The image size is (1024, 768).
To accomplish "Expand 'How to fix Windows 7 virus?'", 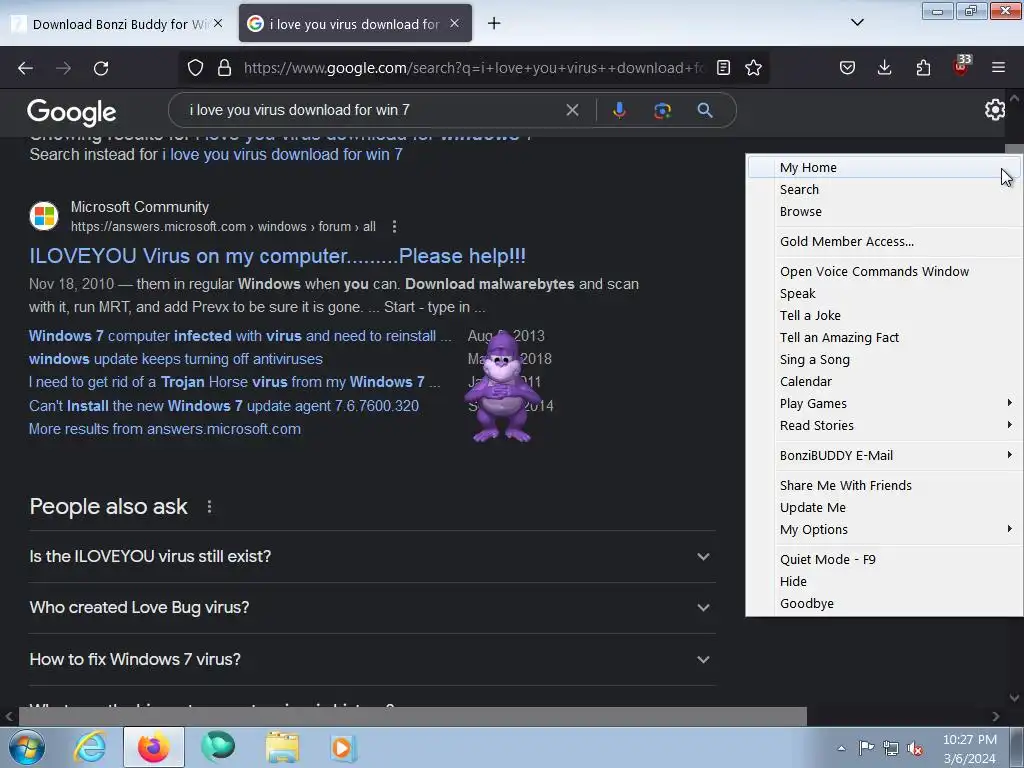I will coord(372,660).
